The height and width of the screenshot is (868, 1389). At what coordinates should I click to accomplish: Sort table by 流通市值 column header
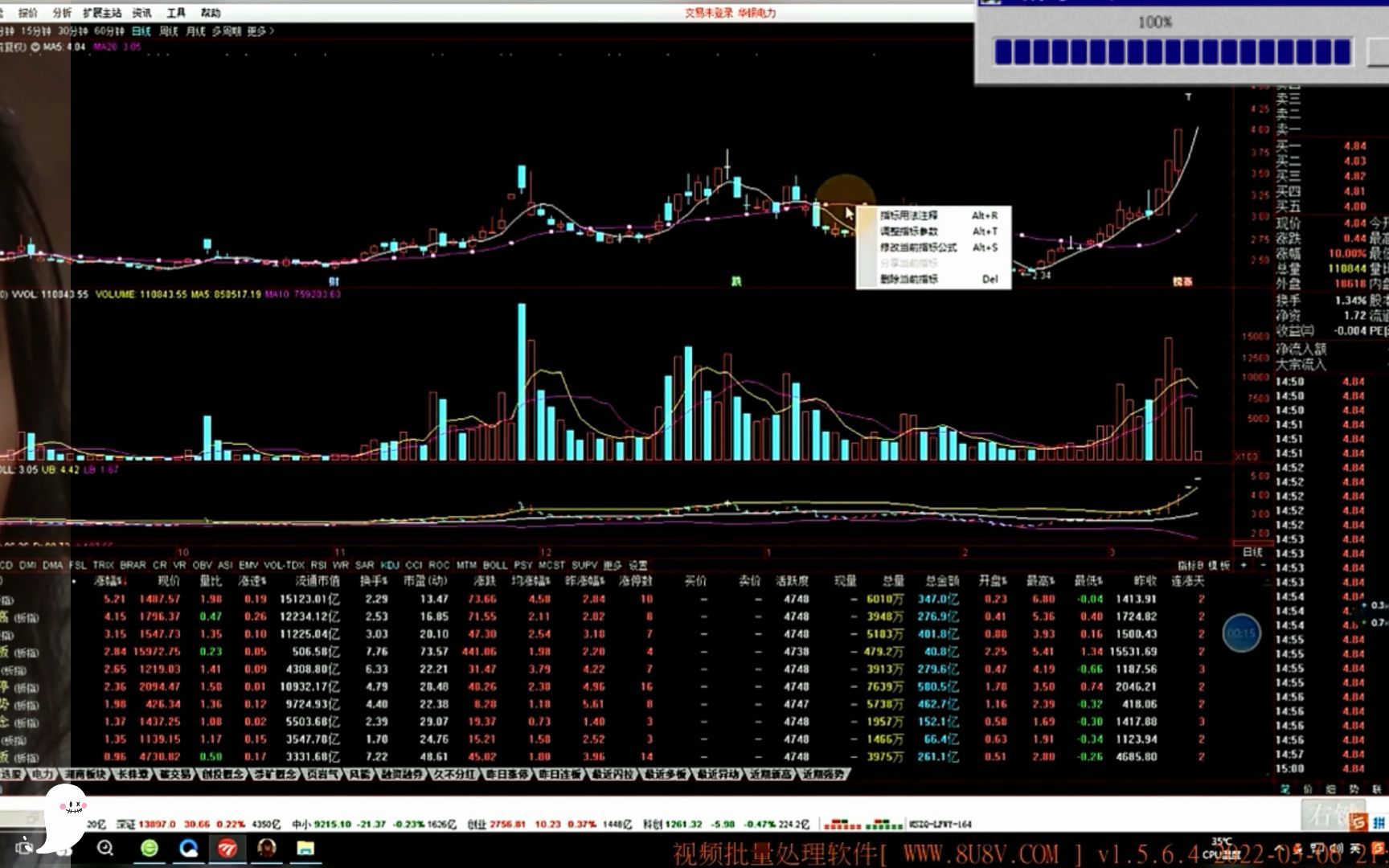[x=318, y=580]
